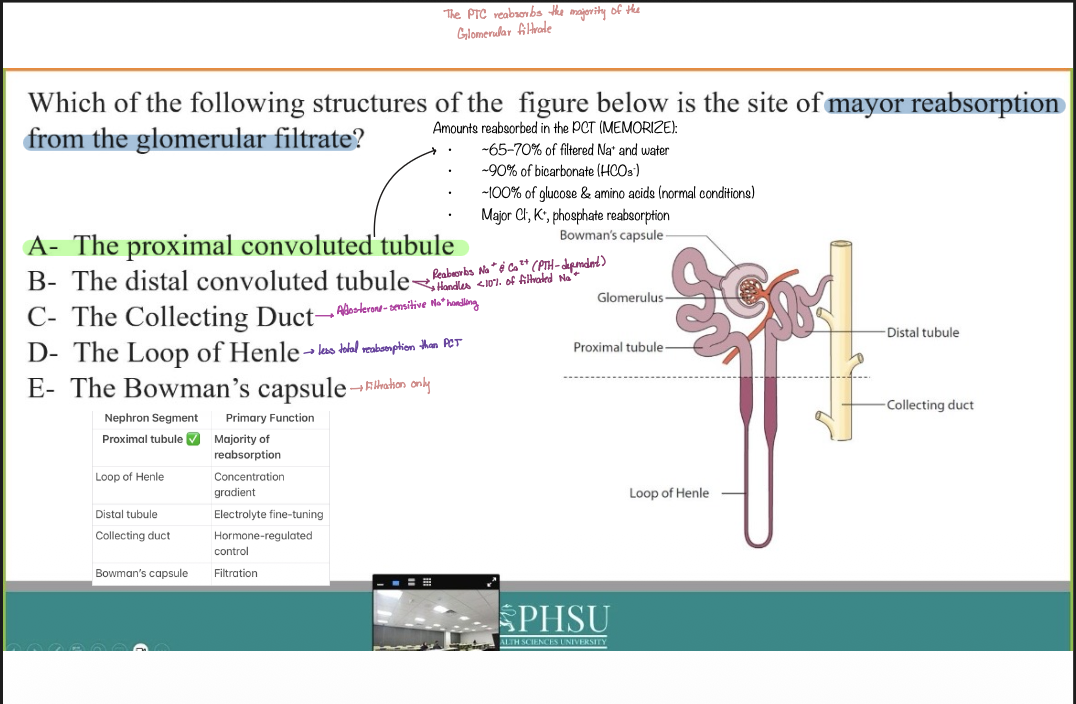
Task: Click the classroom video thumbnail
Action: [436, 620]
